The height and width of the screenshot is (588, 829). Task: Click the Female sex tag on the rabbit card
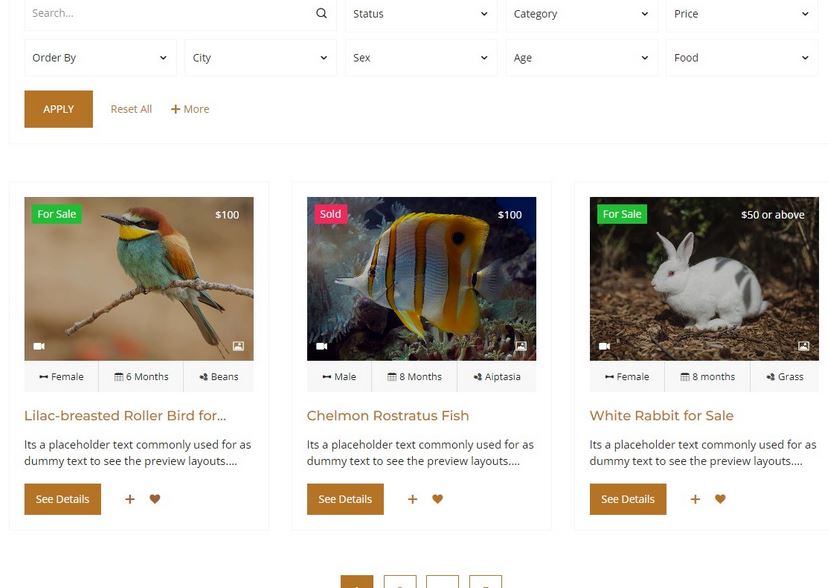[x=627, y=376]
